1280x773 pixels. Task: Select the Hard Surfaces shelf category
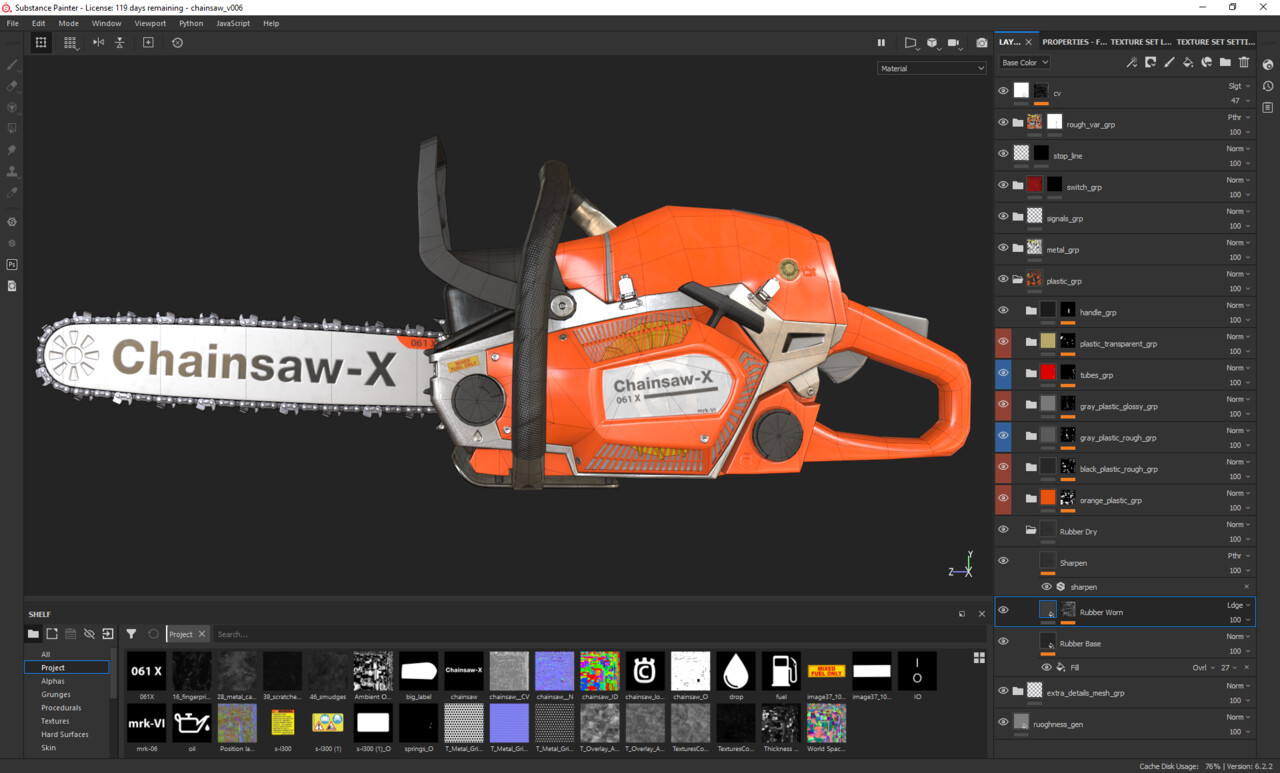[64, 734]
